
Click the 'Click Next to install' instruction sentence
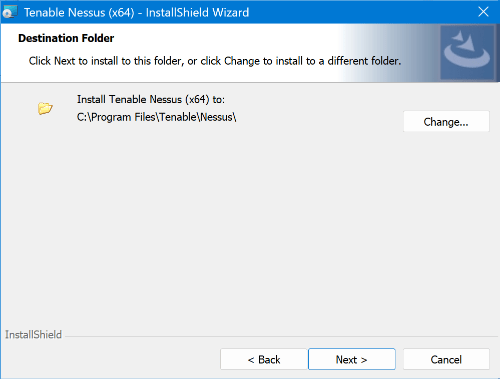[215, 61]
